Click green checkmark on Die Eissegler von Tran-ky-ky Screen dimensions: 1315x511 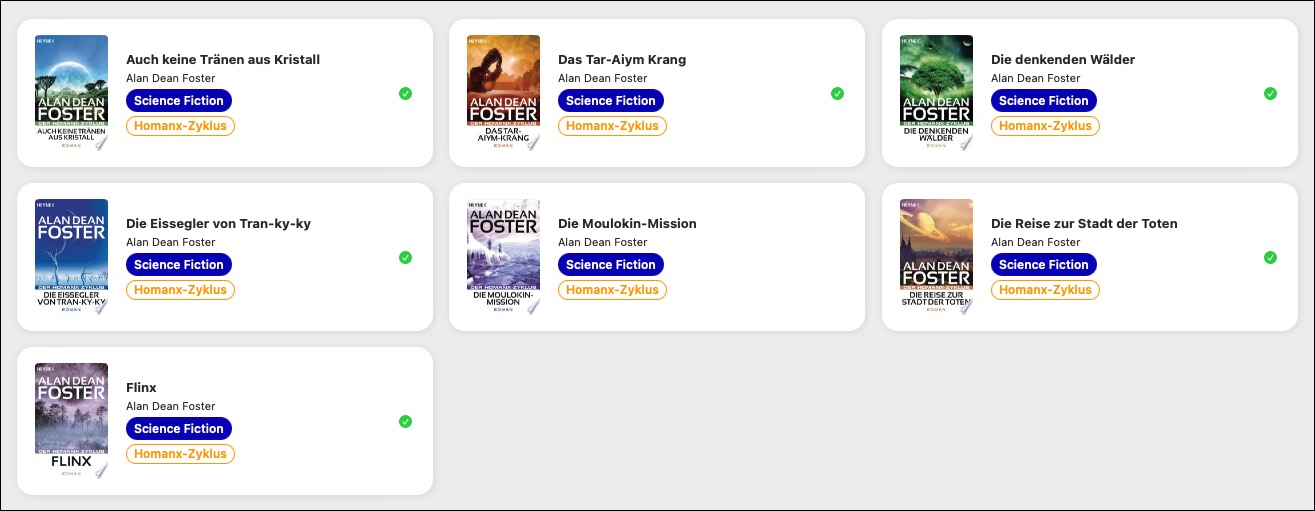pos(405,257)
